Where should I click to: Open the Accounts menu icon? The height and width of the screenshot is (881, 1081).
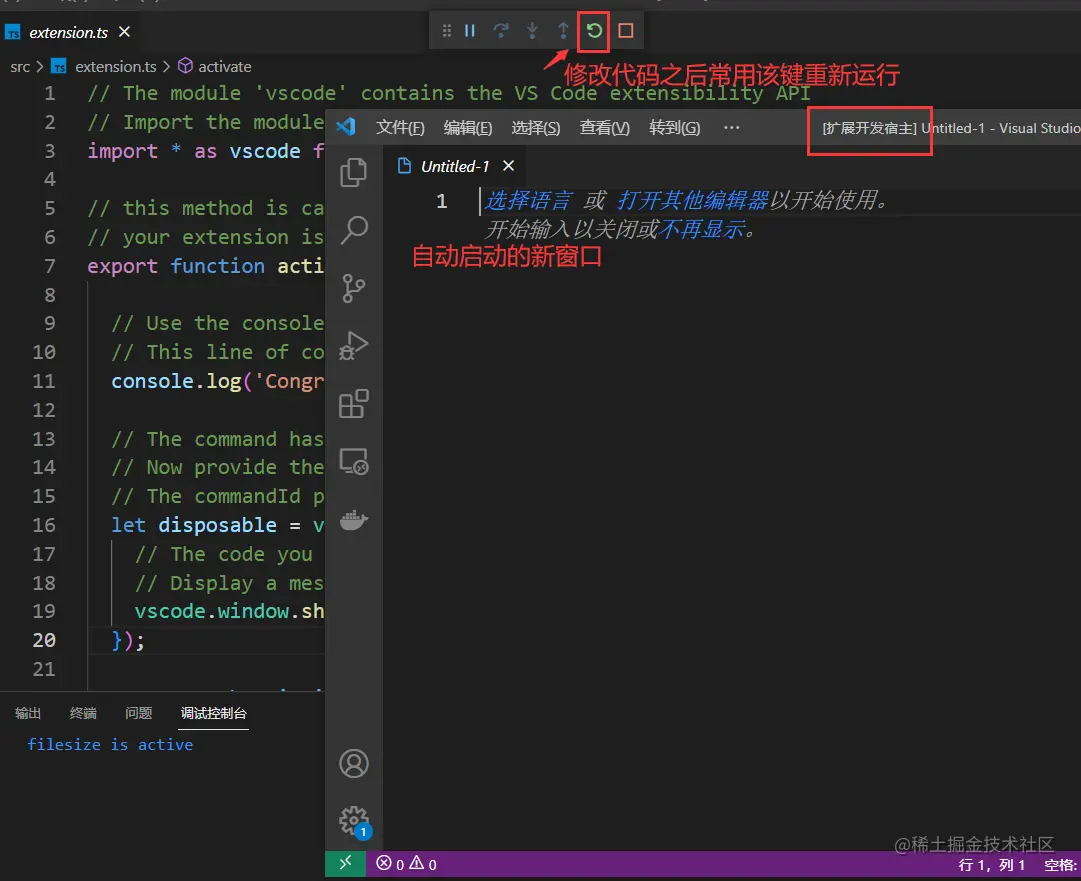click(x=354, y=764)
